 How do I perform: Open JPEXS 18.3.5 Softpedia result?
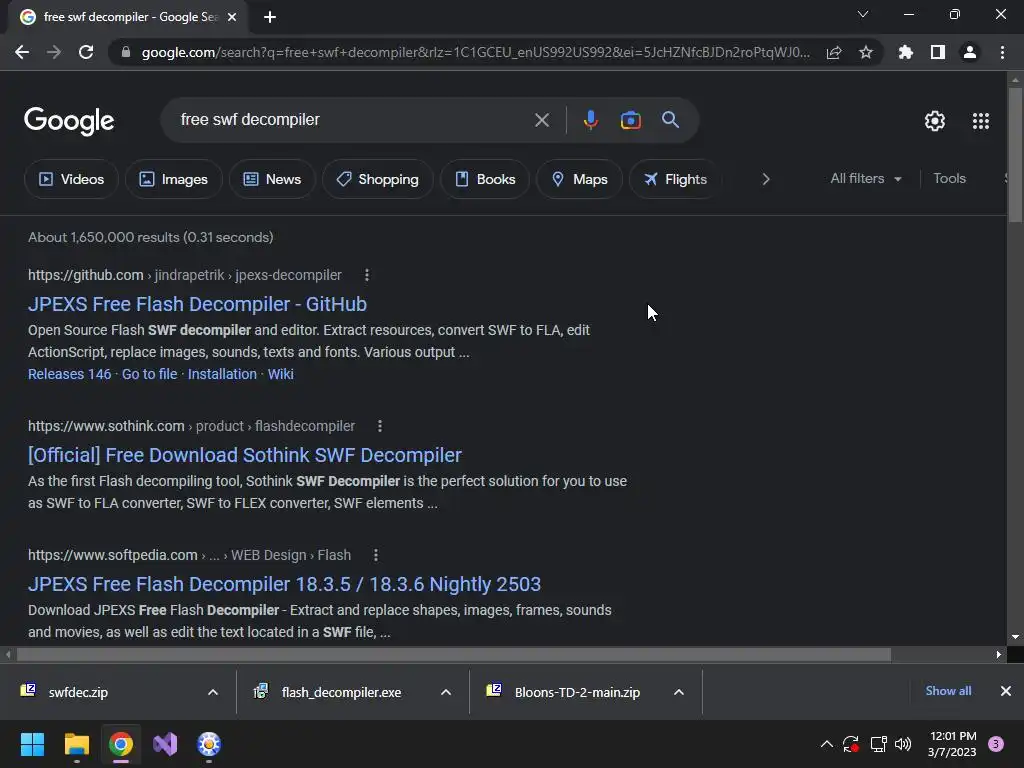point(284,584)
